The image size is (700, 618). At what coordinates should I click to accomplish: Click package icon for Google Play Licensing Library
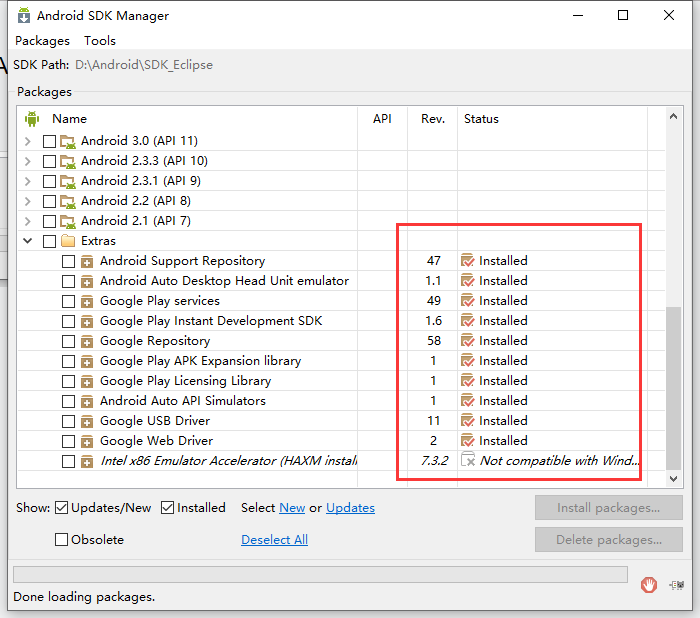(87, 381)
